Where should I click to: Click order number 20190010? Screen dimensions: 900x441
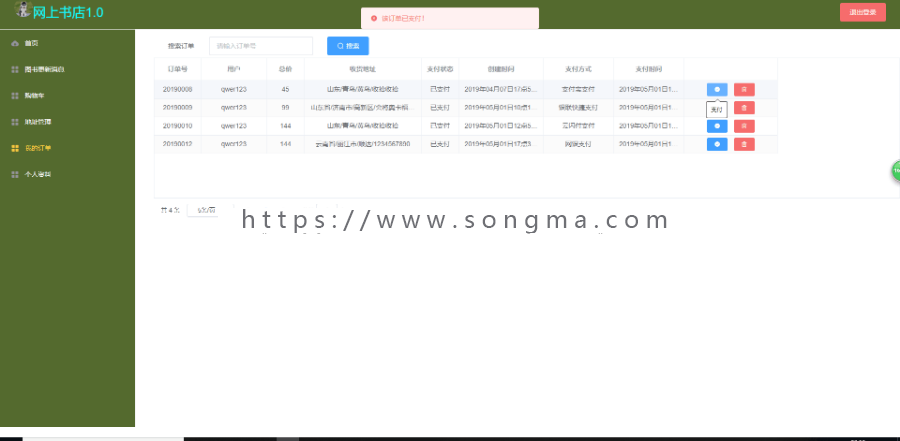coord(177,126)
